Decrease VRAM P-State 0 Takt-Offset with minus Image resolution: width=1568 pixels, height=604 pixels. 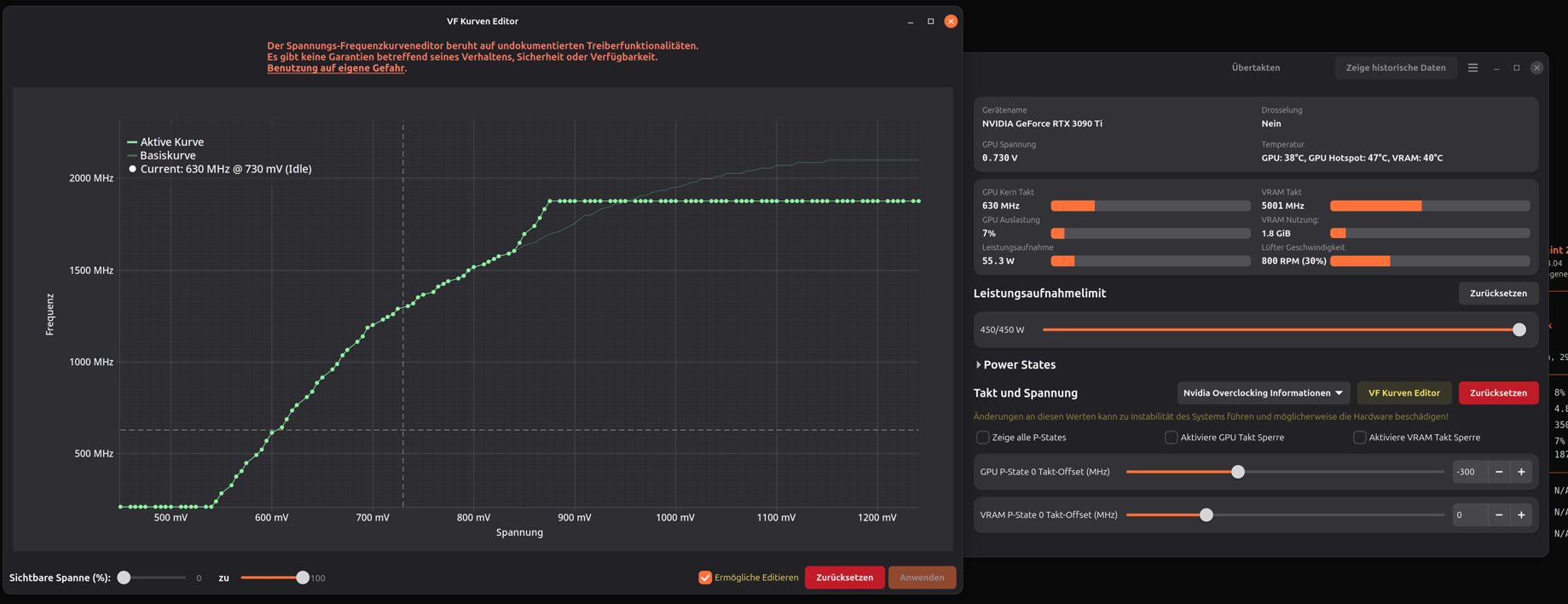pyautogui.click(x=1499, y=514)
